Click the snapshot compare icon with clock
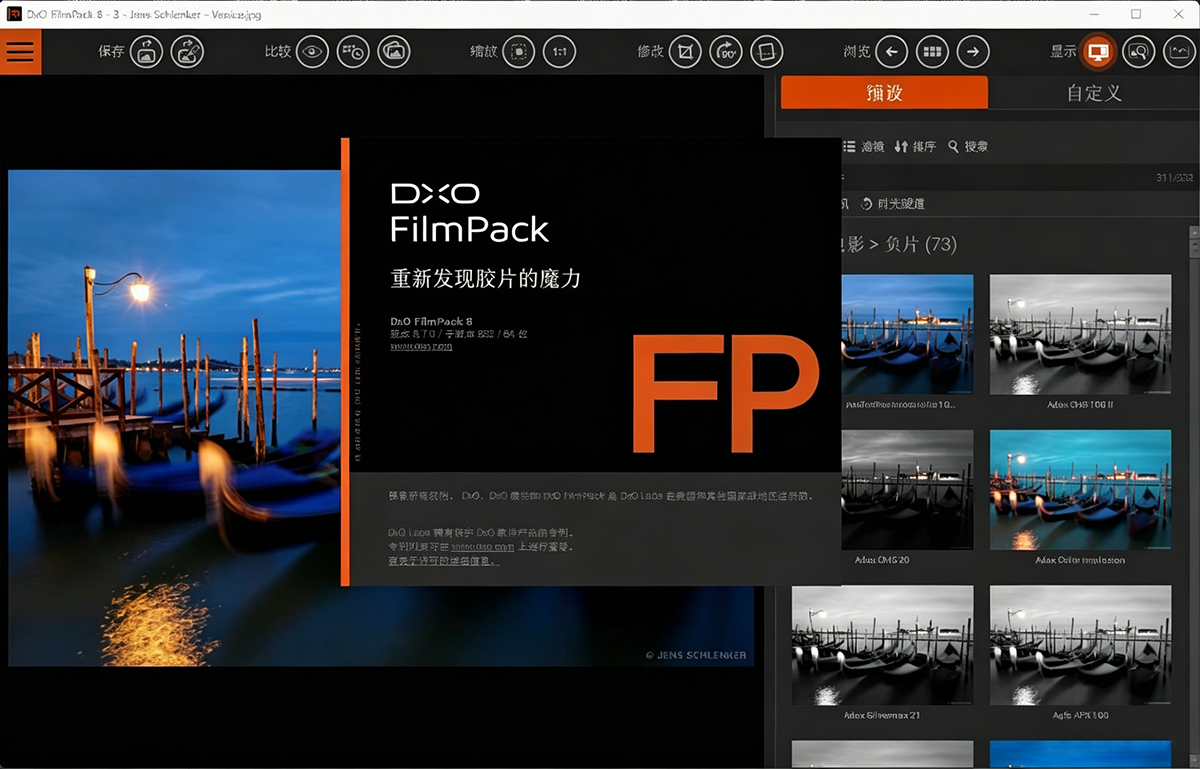1200x769 pixels. tap(353, 52)
